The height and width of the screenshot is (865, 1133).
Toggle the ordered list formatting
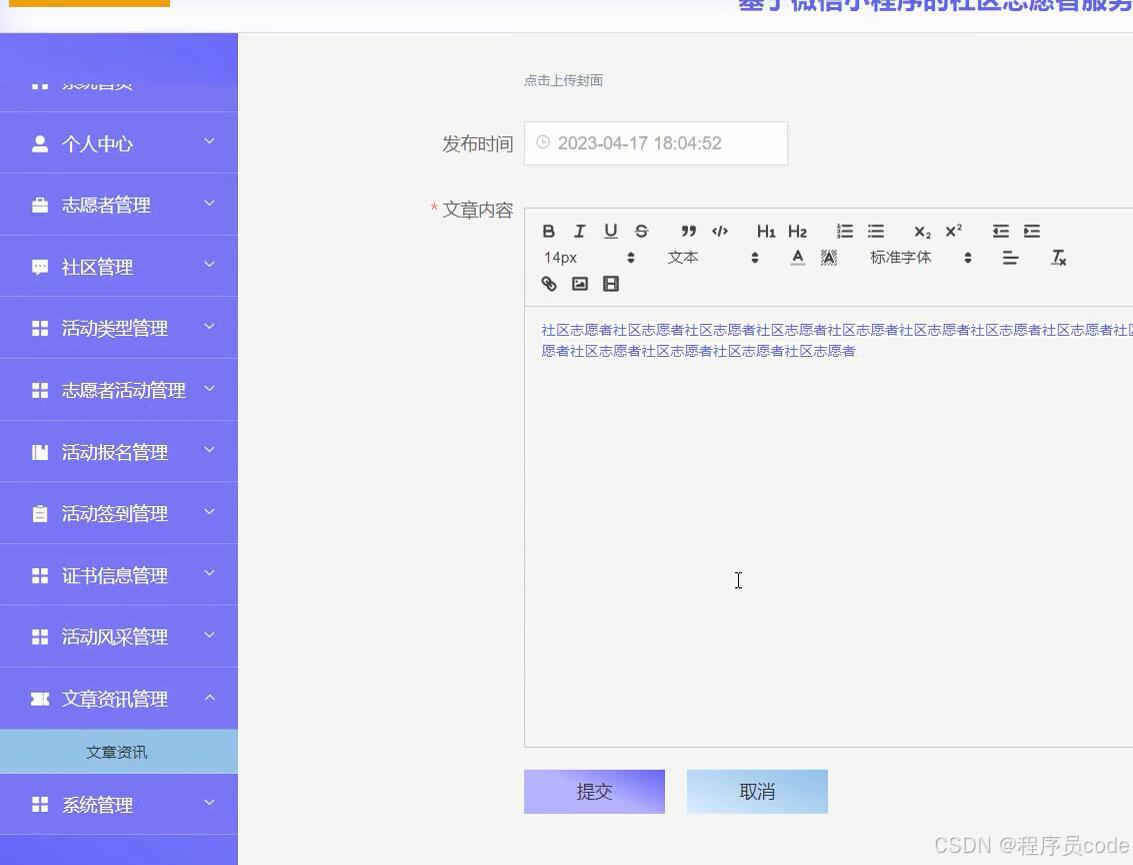point(845,231)
